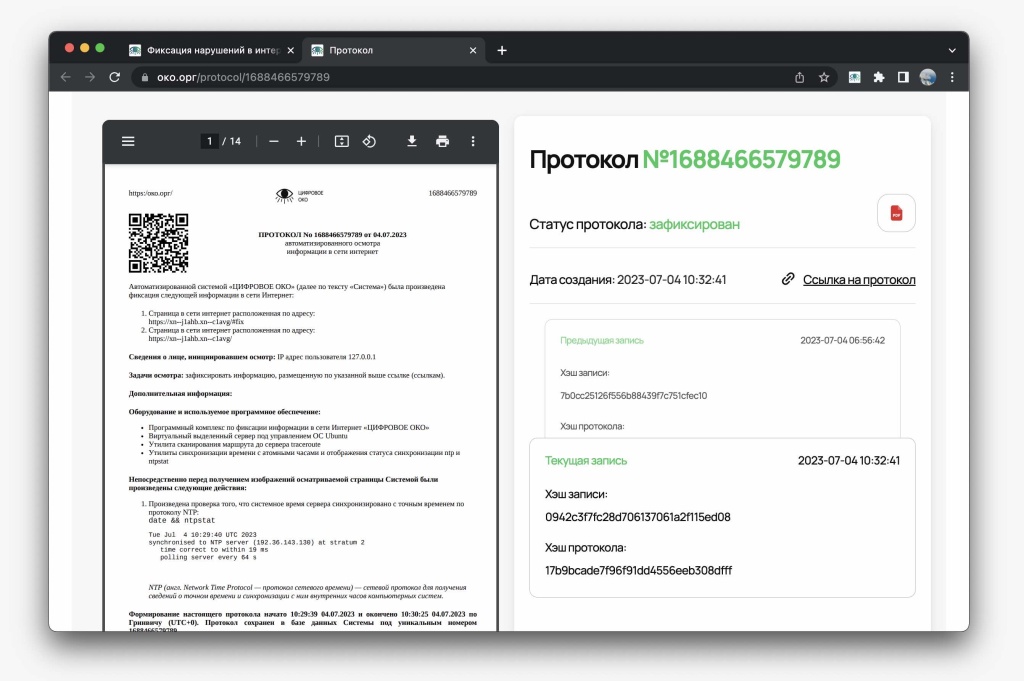Close the Фиксация нарушений tab
Screen dimensions: 1024x681
click(x=291, y=50)
